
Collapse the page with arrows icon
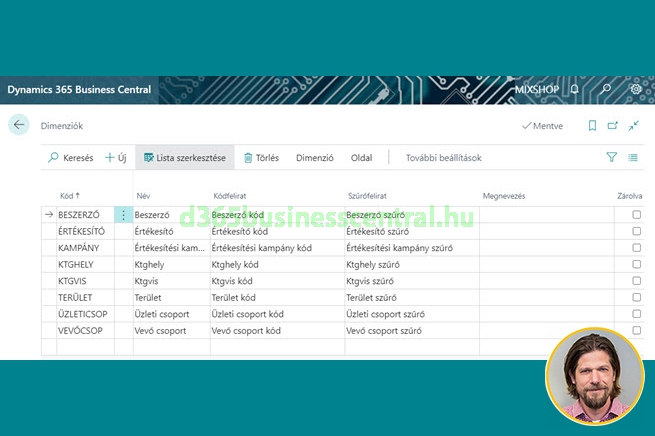[634, 126]
